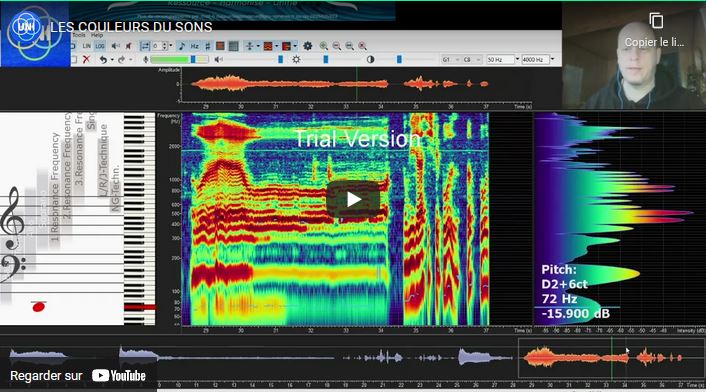Open the Tools menu
Screen dimensions: 706x392
pyautogui.click(x=78, y=35)
